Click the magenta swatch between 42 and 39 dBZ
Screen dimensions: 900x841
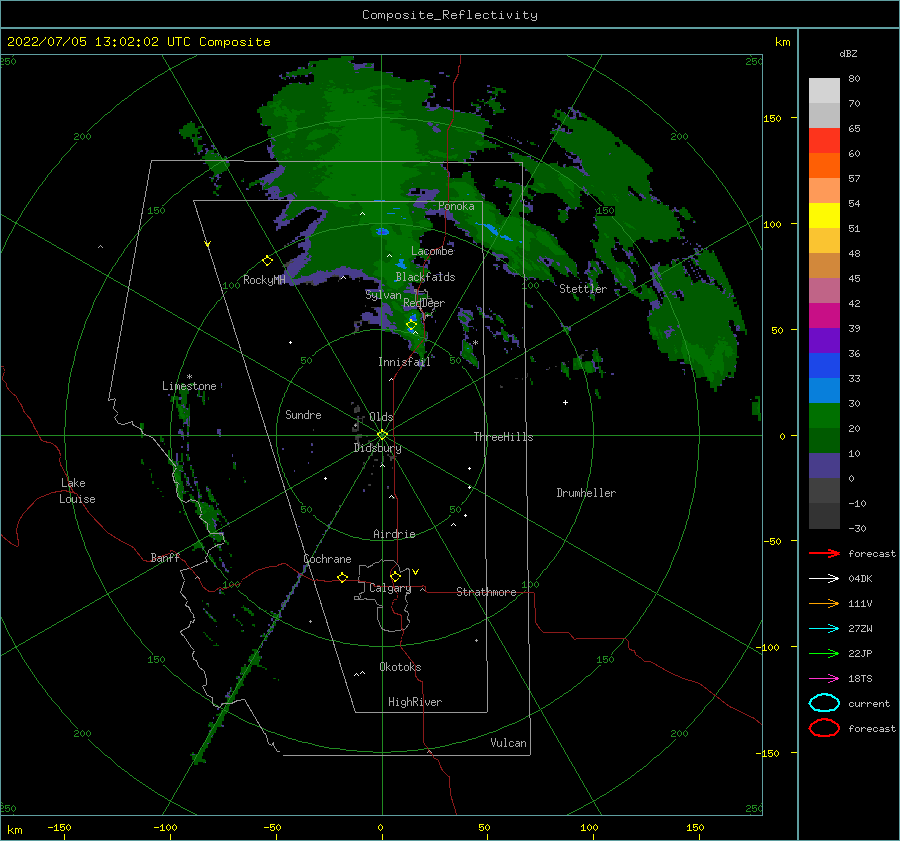(x=824, y=316)
